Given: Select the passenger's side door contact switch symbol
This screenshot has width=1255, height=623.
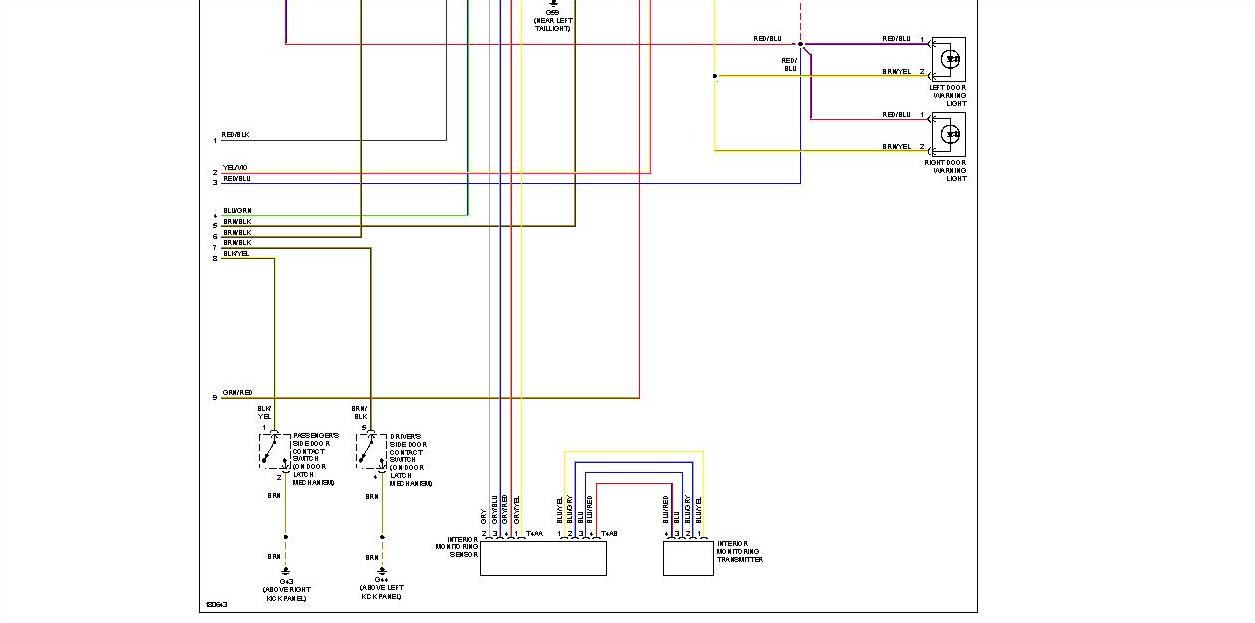Looking at the screenshot, I should (274, 451).
